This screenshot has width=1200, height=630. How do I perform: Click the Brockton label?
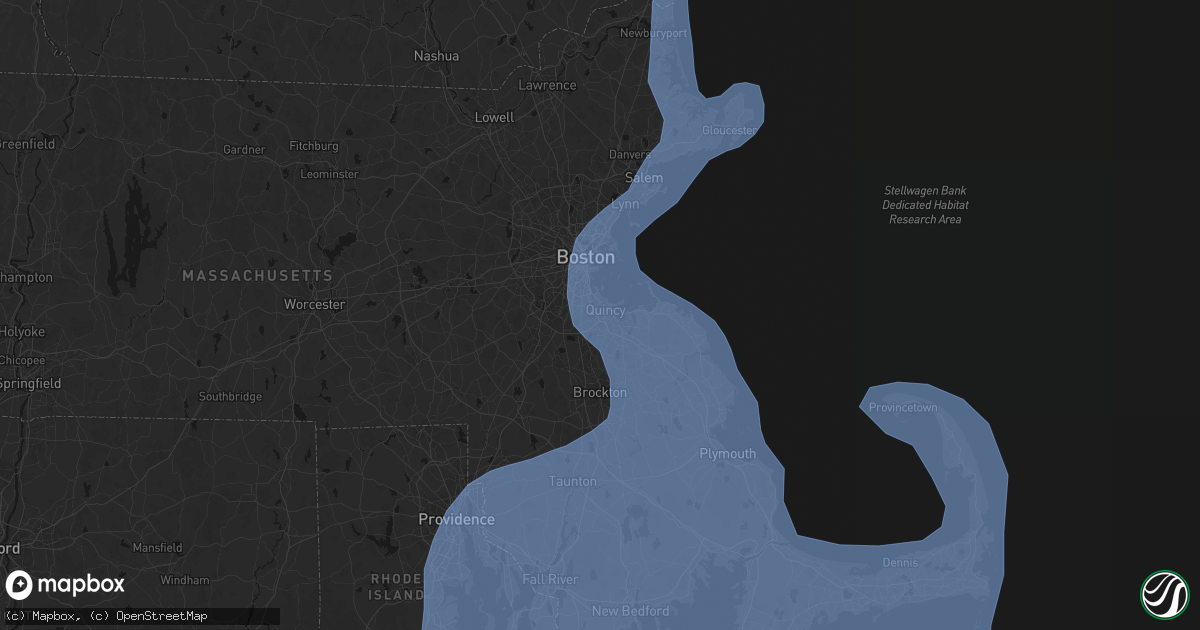tap(600, 392)
